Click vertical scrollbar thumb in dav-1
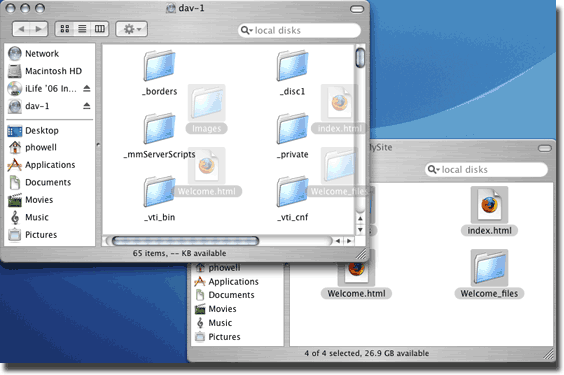Screen dimensions: 564x375 click(x=360, y=57)
